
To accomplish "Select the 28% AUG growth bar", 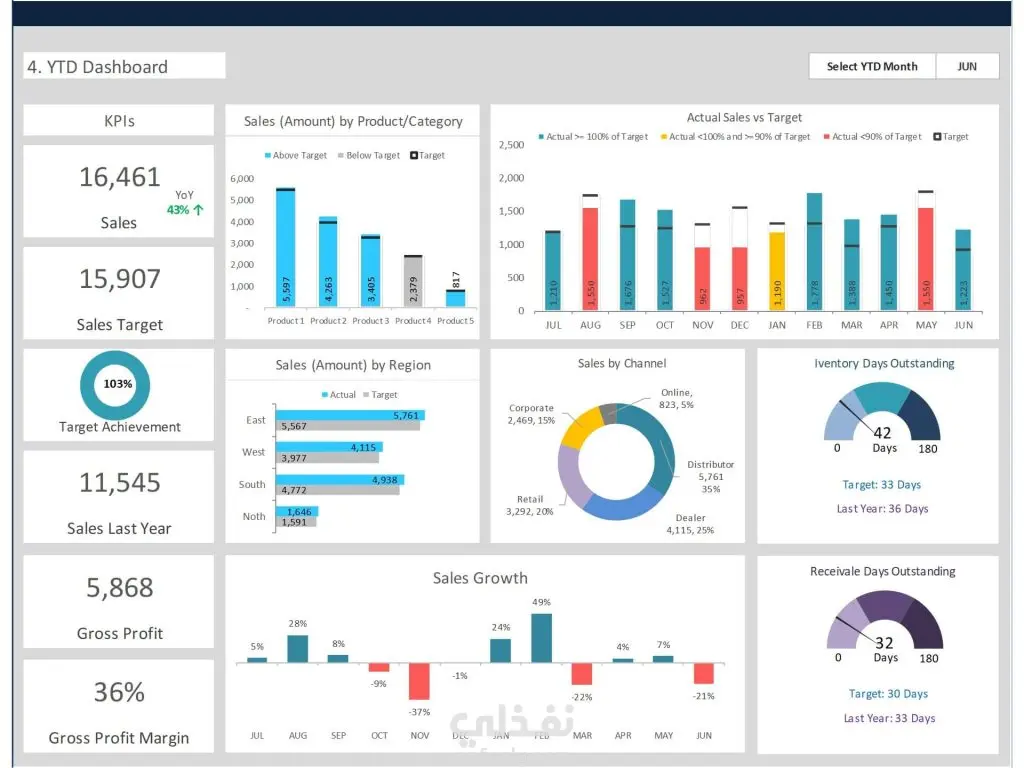I will (x=298, y=648).
